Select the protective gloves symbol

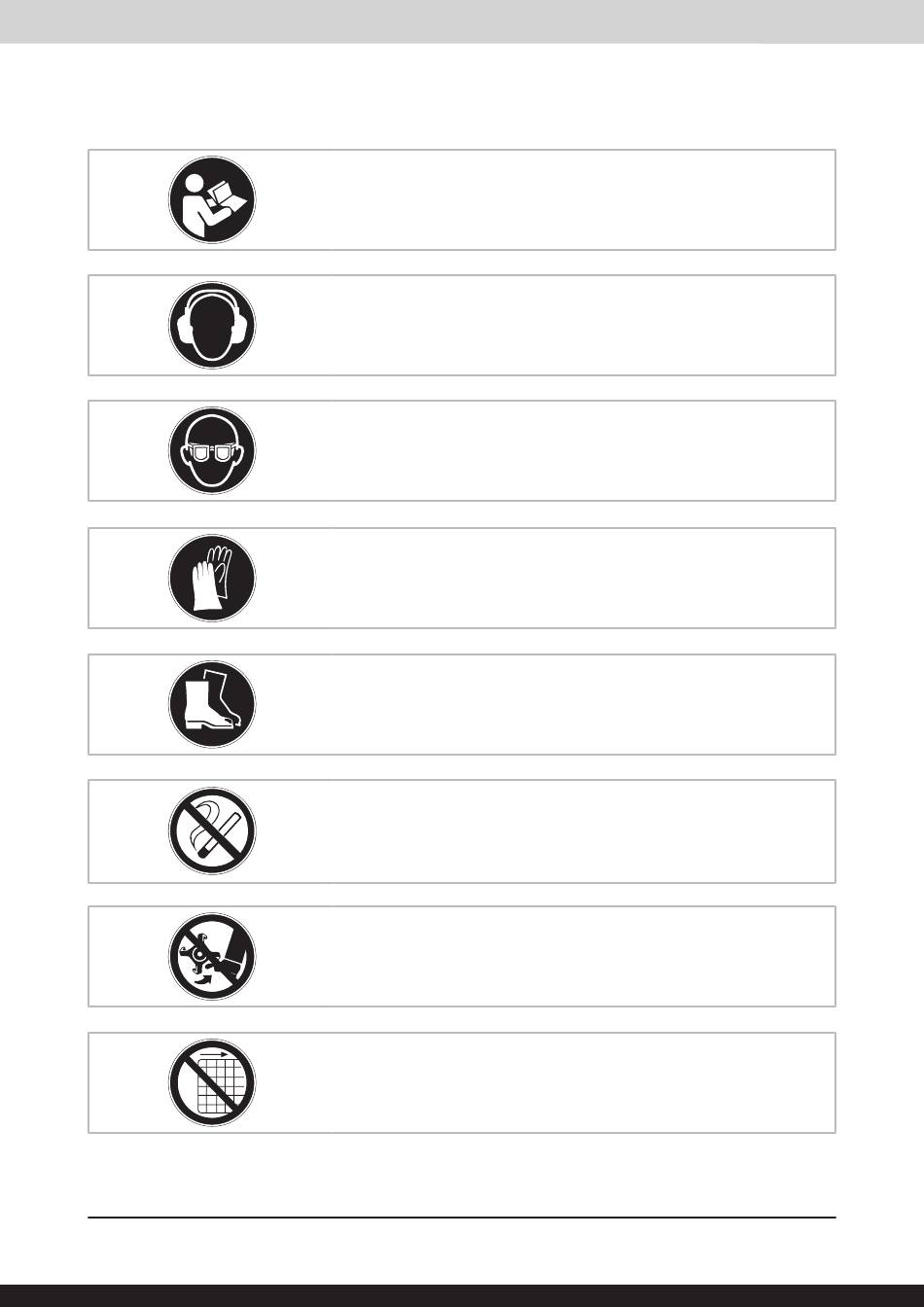click(x=212, y=579)
